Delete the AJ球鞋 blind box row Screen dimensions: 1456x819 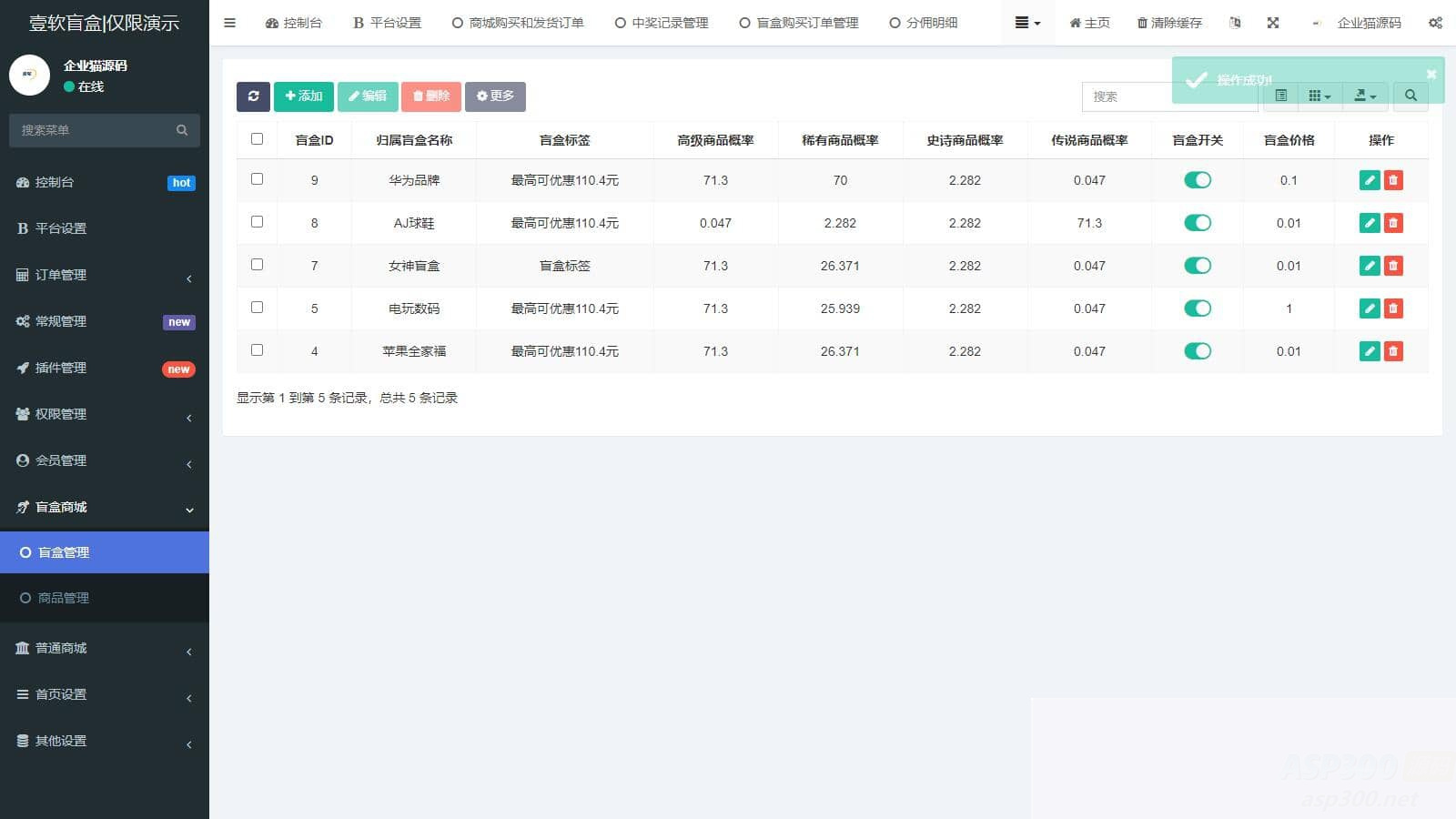tap(1393, 222)
